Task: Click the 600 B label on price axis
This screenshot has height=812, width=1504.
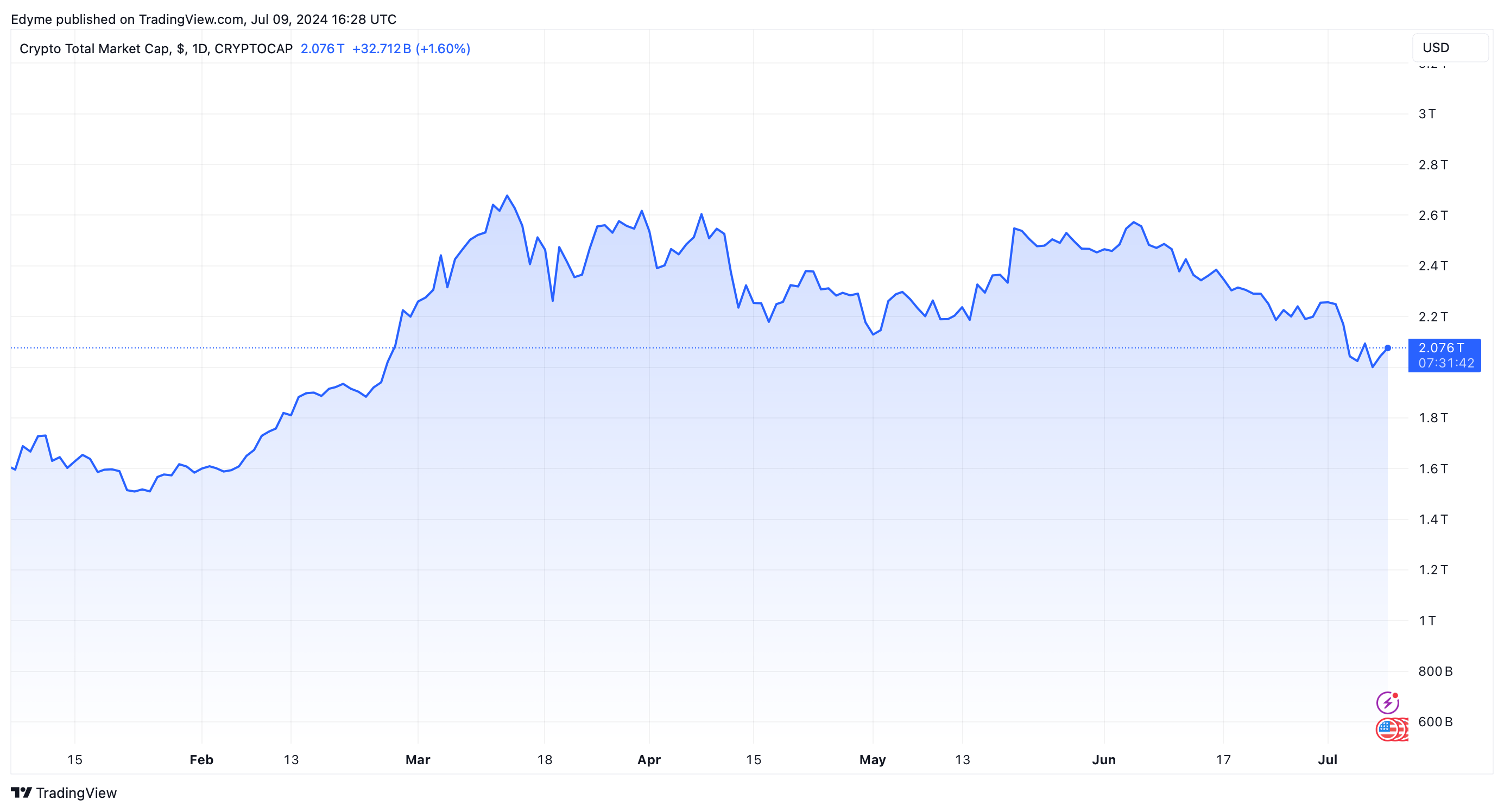Action: (x=1435, y=721)
